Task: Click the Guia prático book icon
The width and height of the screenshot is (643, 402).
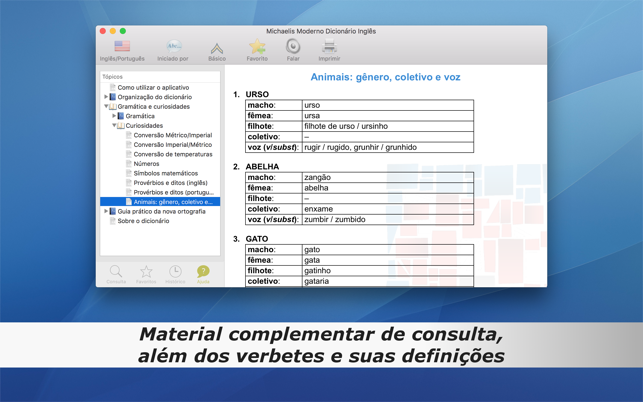Action: point(113,211)
